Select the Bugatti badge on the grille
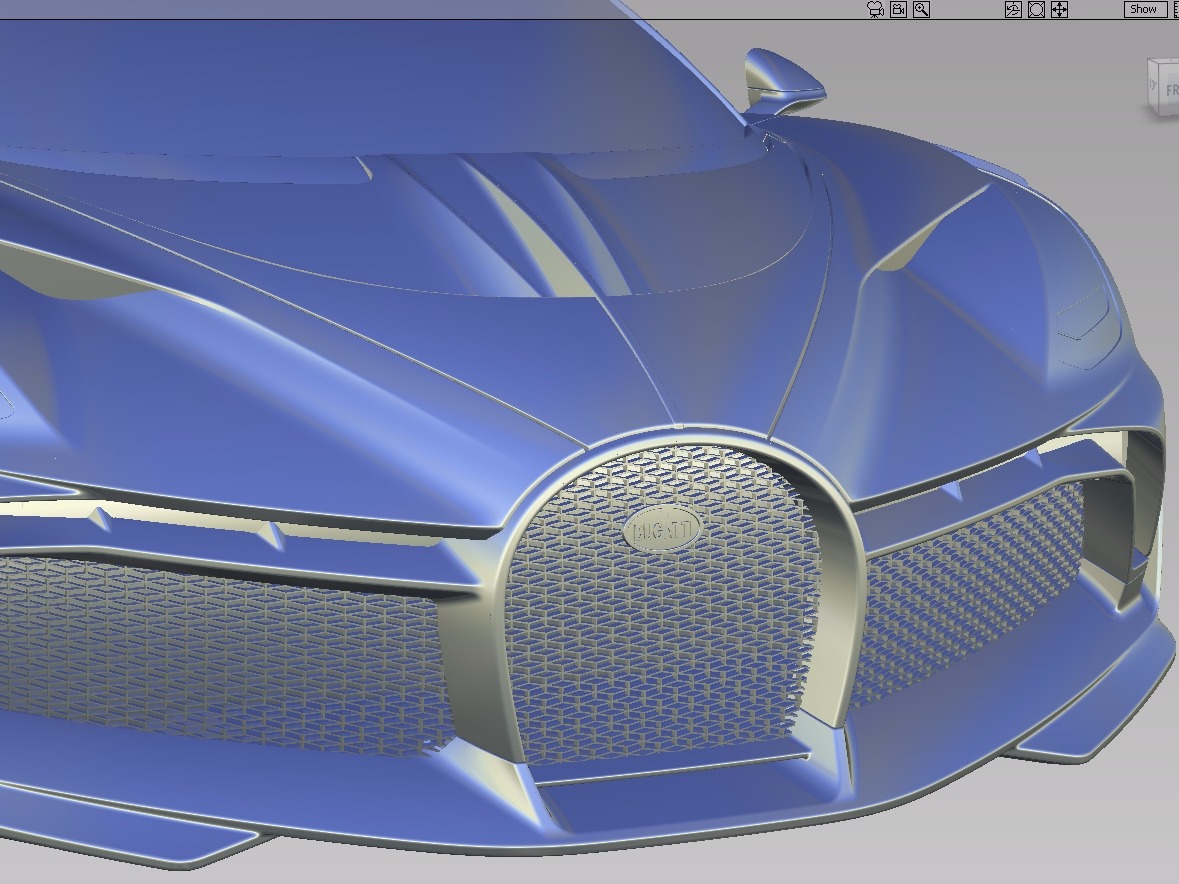This screenshot has height=884, width=1179. pyautogui.click(x=665, y=529)
